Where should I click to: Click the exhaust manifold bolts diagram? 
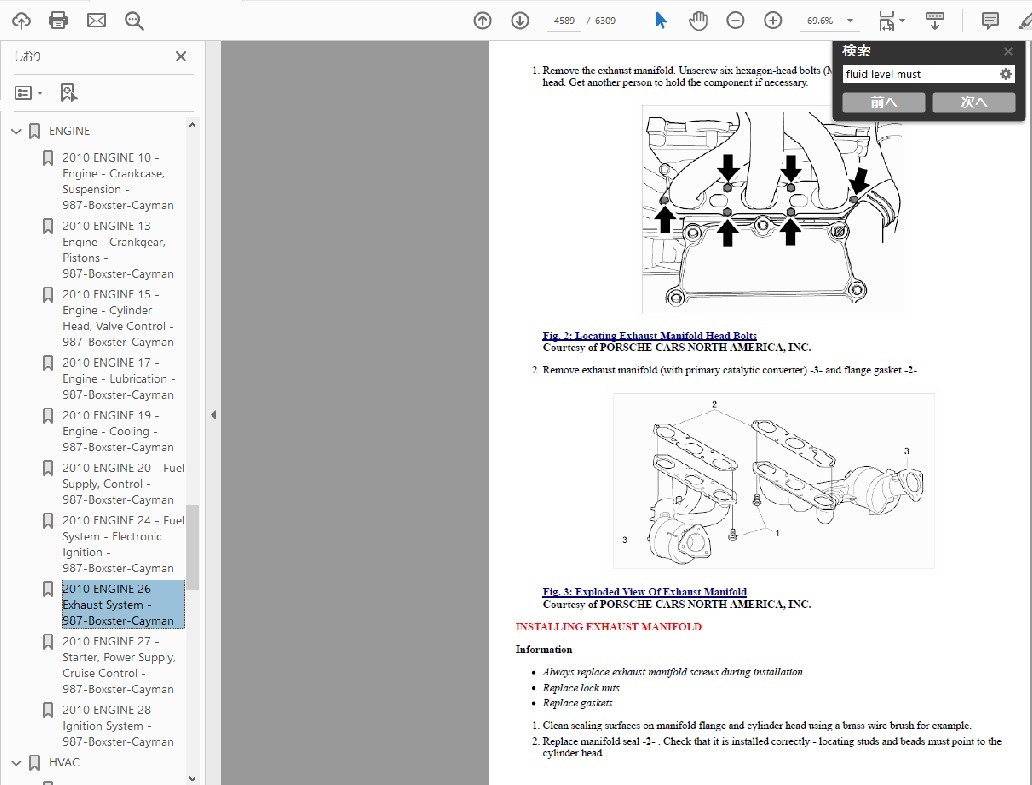coord(773,209)
